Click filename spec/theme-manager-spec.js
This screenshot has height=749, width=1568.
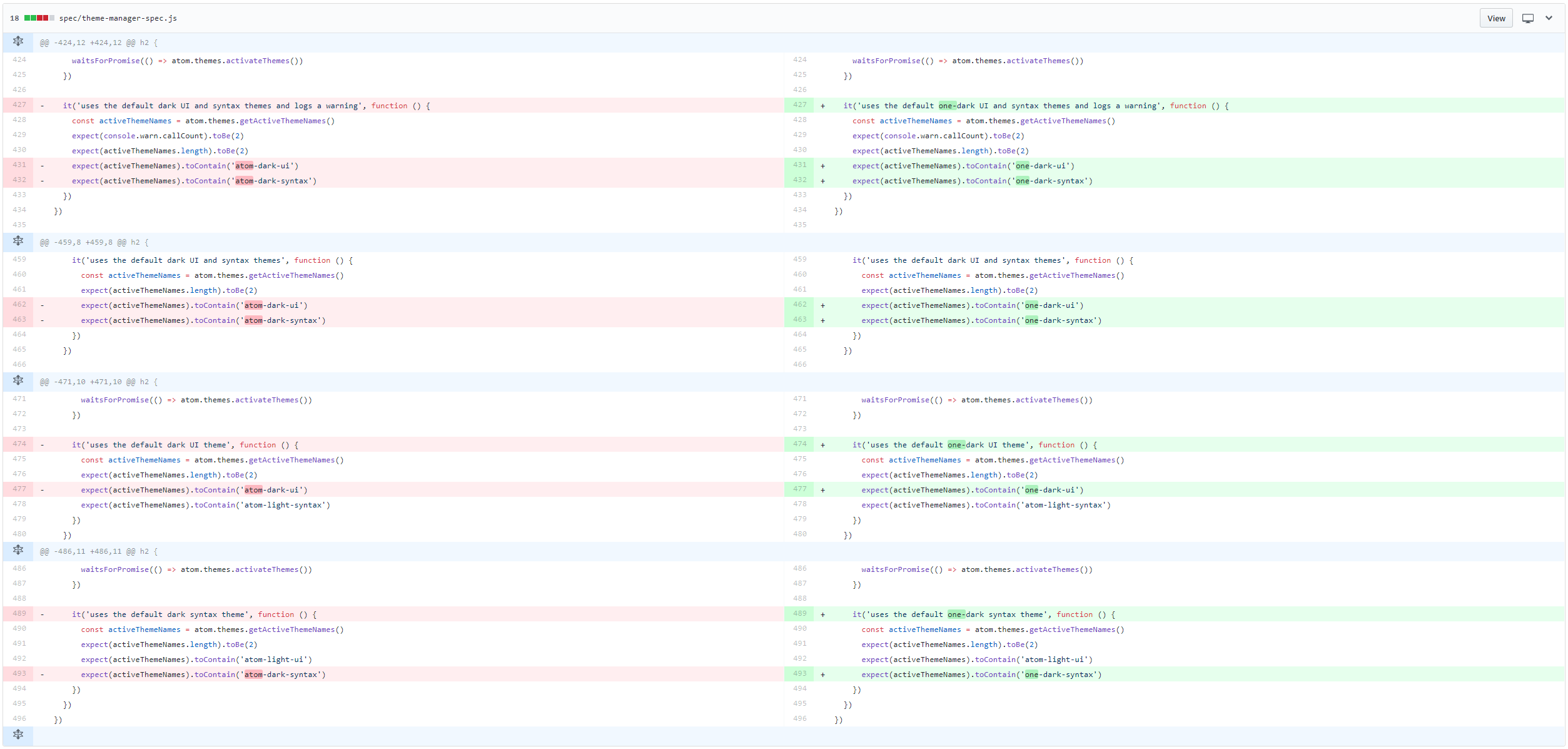[x=118, y=18]
